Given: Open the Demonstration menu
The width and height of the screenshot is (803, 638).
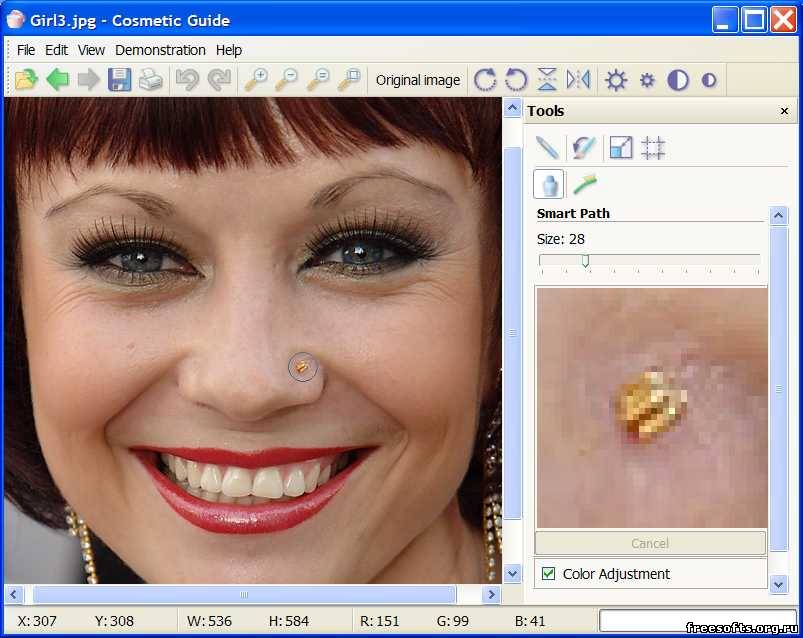Looking at the screenshot, I should click(x=160, y=50).
